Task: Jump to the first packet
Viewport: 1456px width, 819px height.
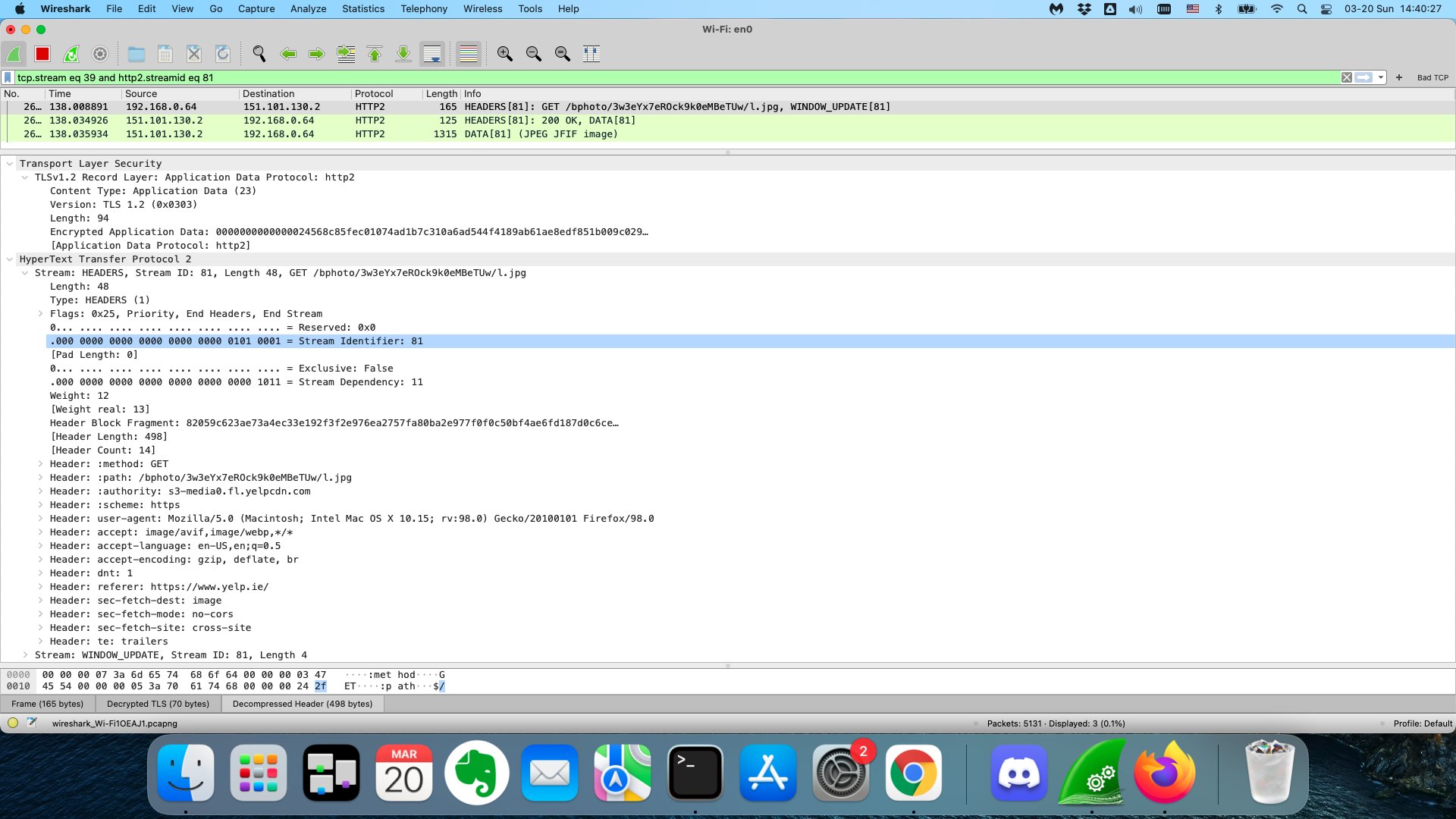Action: point(375,54)
